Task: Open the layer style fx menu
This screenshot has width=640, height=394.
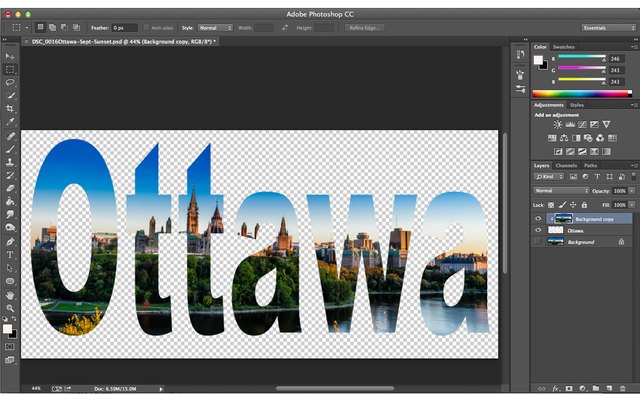Action: (556, 388)
